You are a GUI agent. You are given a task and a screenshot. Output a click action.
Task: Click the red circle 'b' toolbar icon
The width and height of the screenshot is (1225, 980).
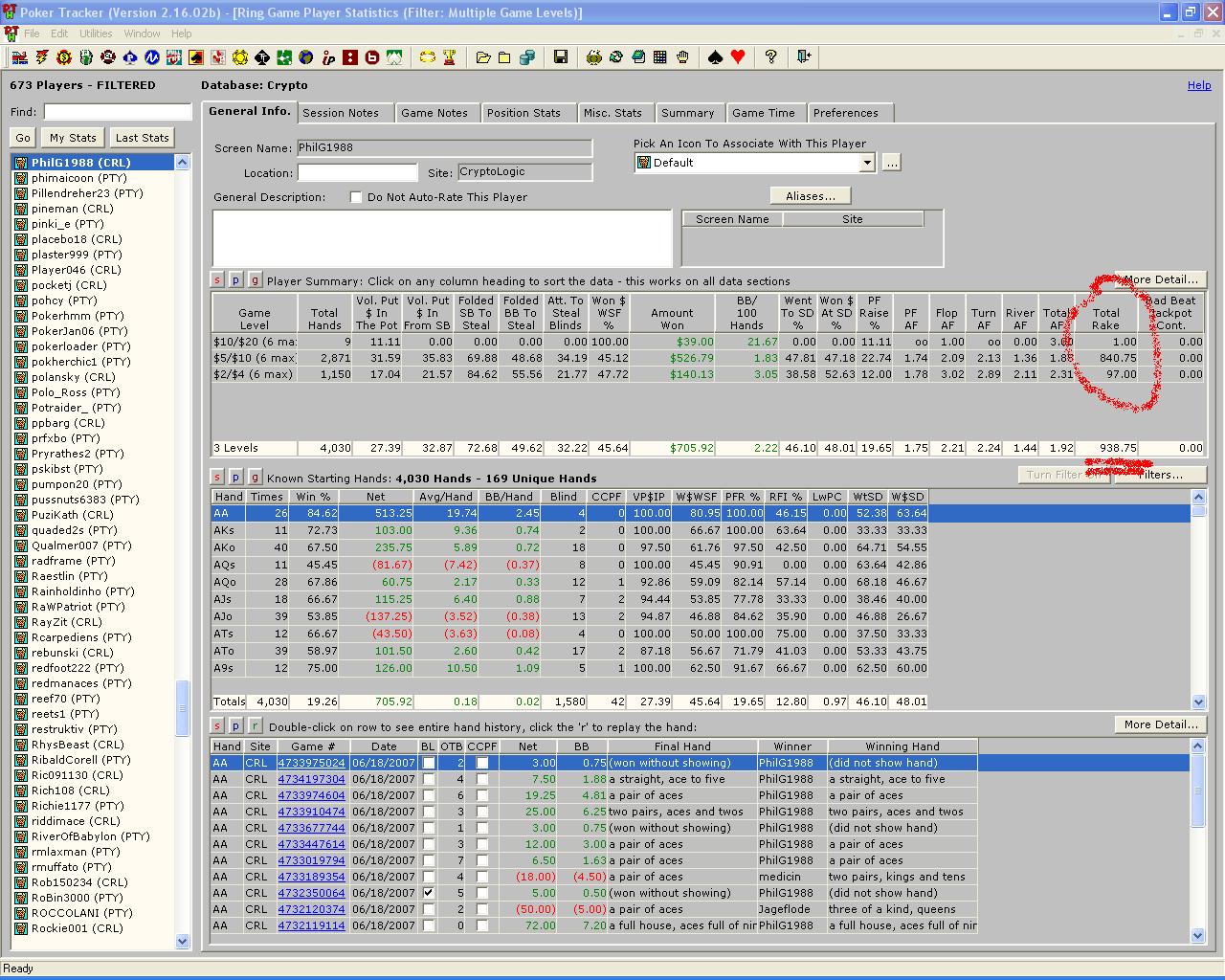click(371, 57)
